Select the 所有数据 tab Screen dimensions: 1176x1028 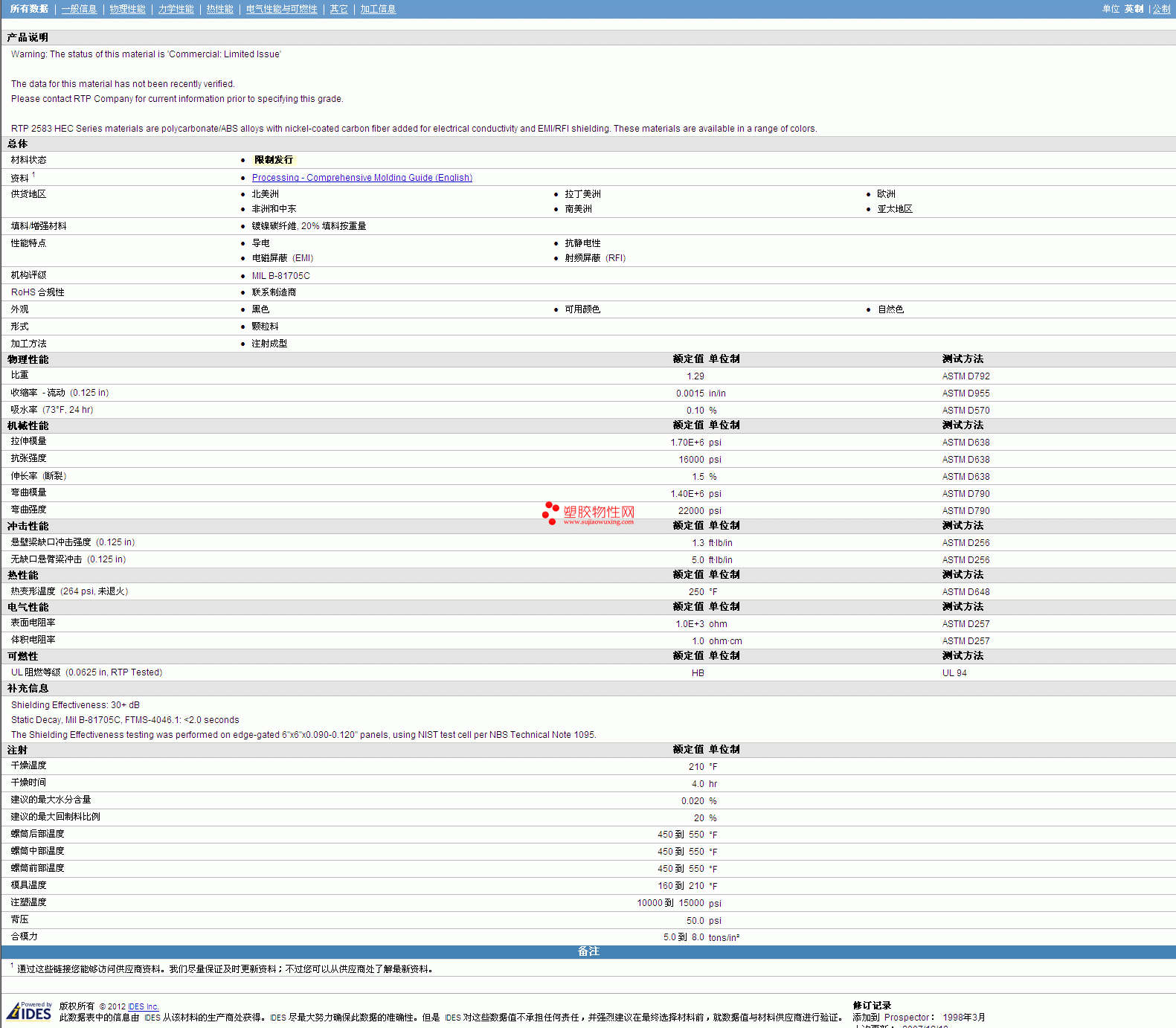click(29, 9)
